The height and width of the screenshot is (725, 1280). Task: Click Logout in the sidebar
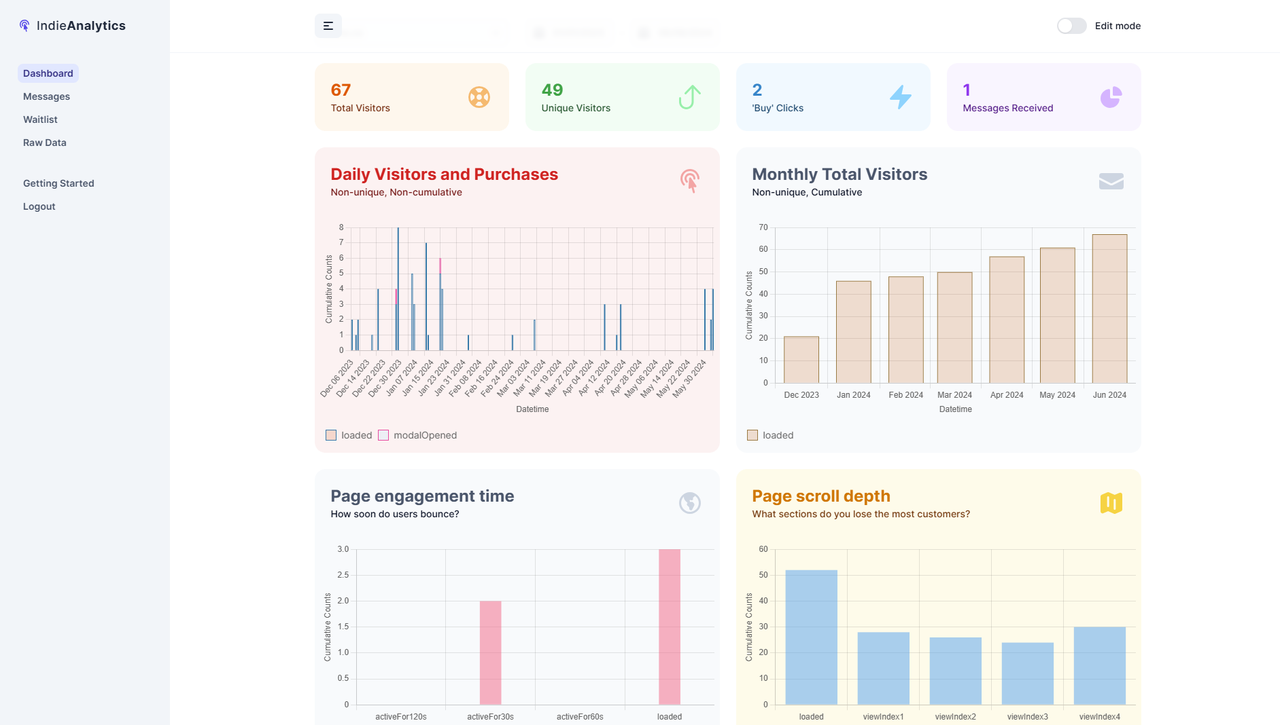pyautogui.click(x=39, y=206)
